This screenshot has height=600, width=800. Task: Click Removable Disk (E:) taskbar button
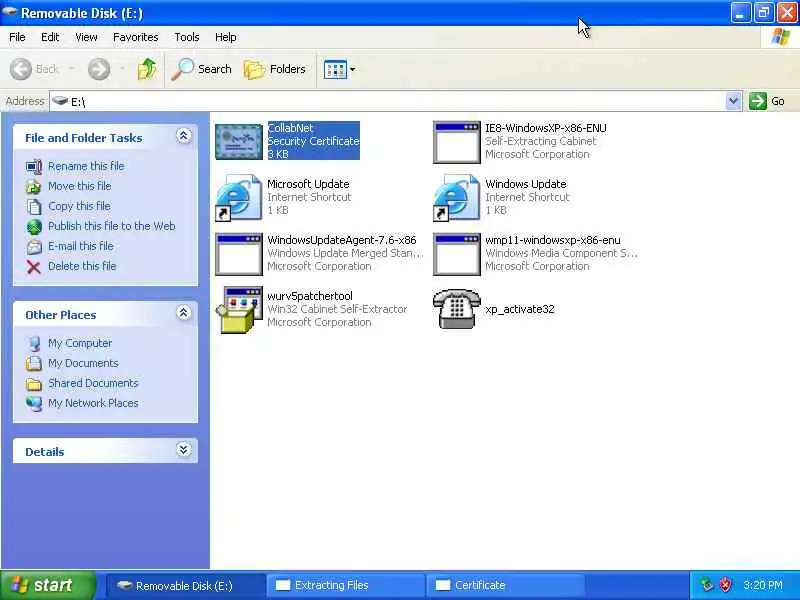pos(185,585)
